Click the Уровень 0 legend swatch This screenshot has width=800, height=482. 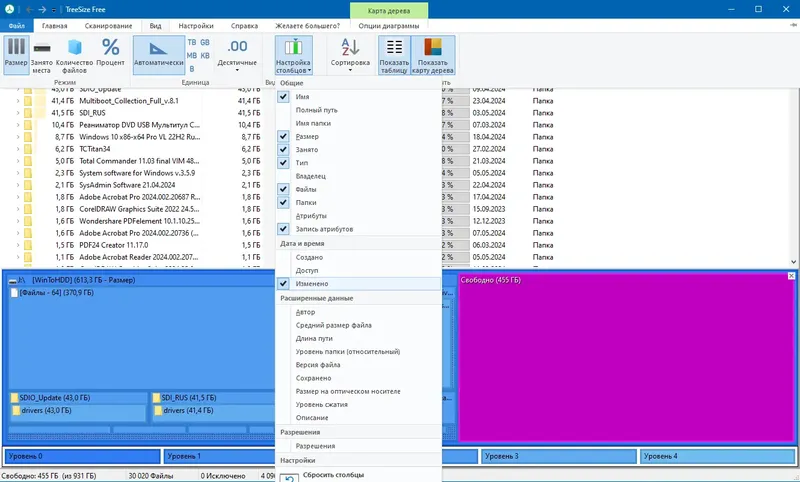point(82,456)
